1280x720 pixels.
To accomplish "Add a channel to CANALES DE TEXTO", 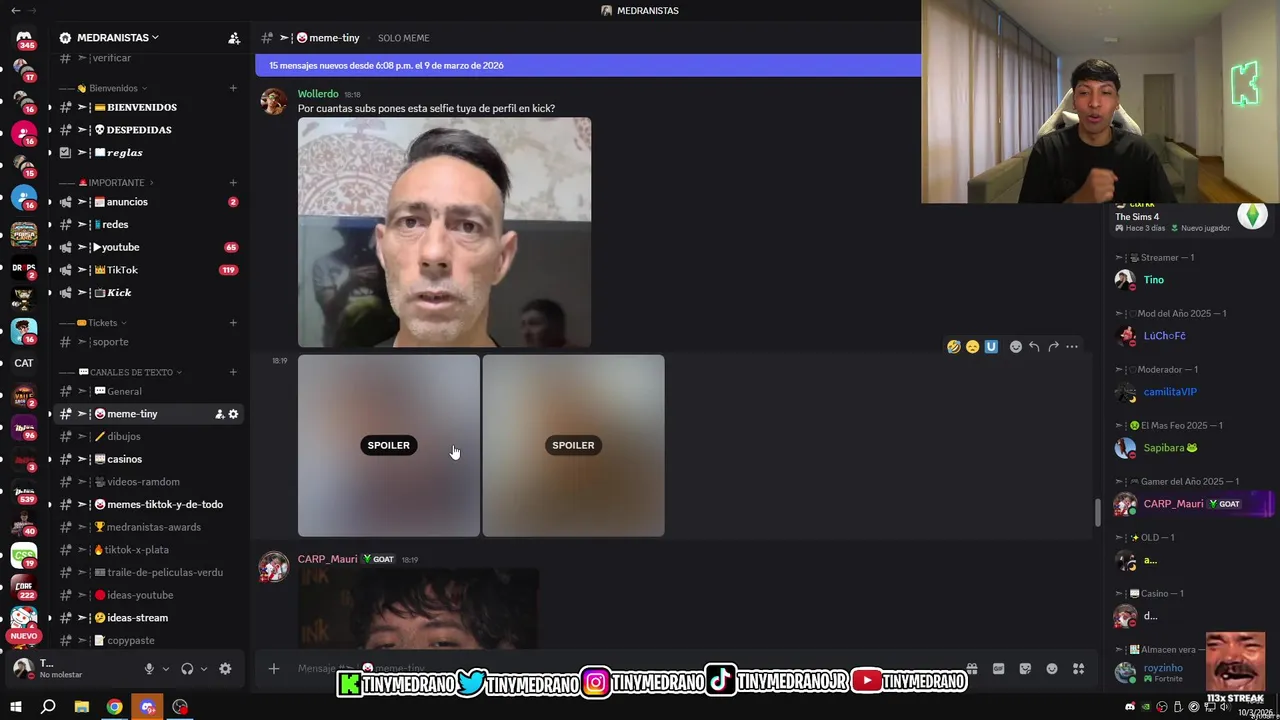I will [x=233, y=372].
